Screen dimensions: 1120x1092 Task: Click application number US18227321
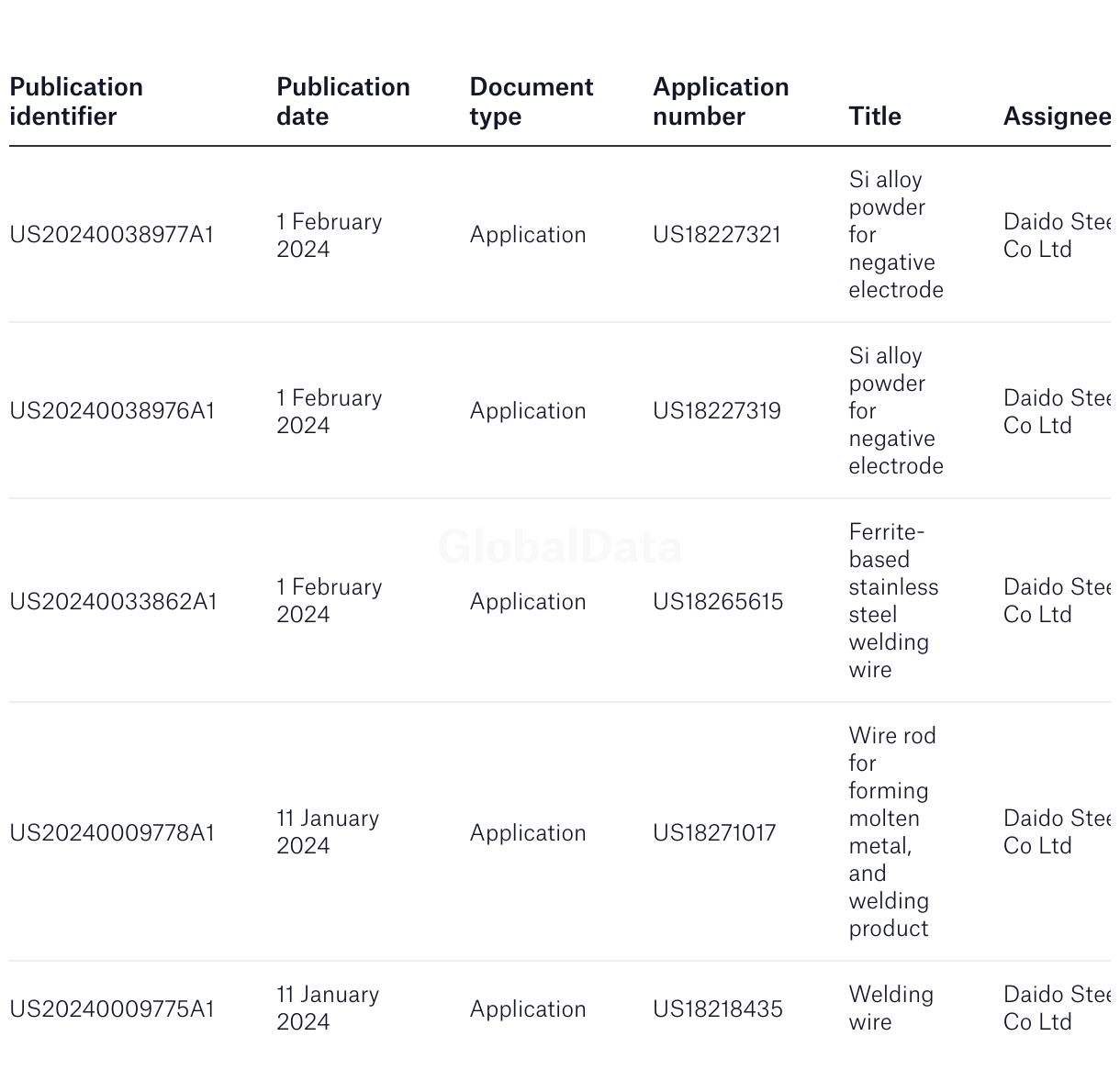(717, 235)
